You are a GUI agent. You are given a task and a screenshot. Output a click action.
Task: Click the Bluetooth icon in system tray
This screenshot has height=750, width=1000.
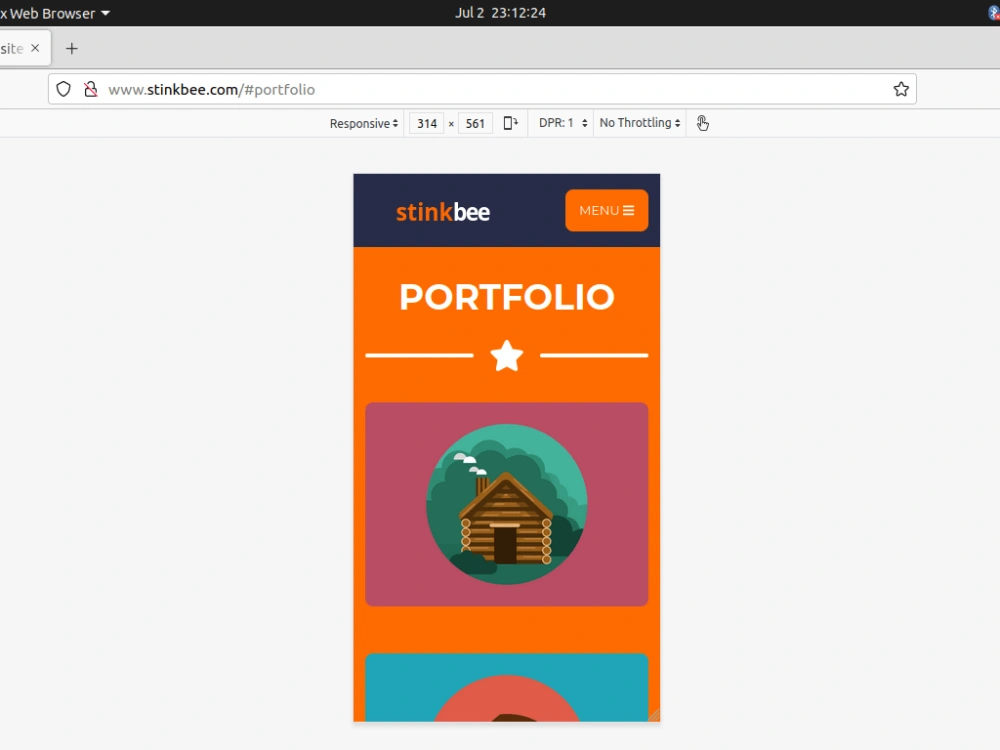pos(994,13)
